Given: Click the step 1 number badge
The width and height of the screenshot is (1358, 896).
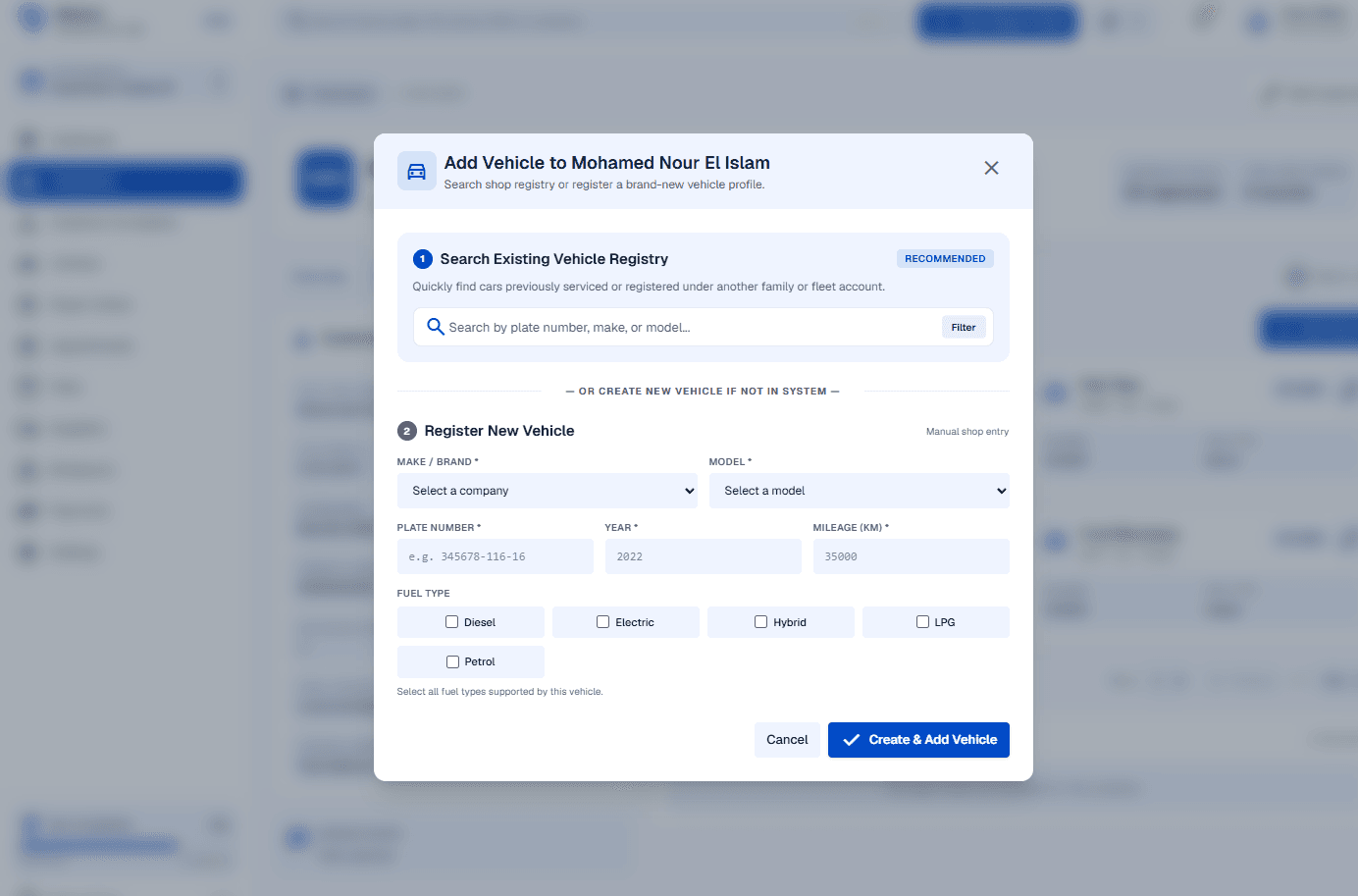Looking at the screenshot, I should (x=423, y=259).
